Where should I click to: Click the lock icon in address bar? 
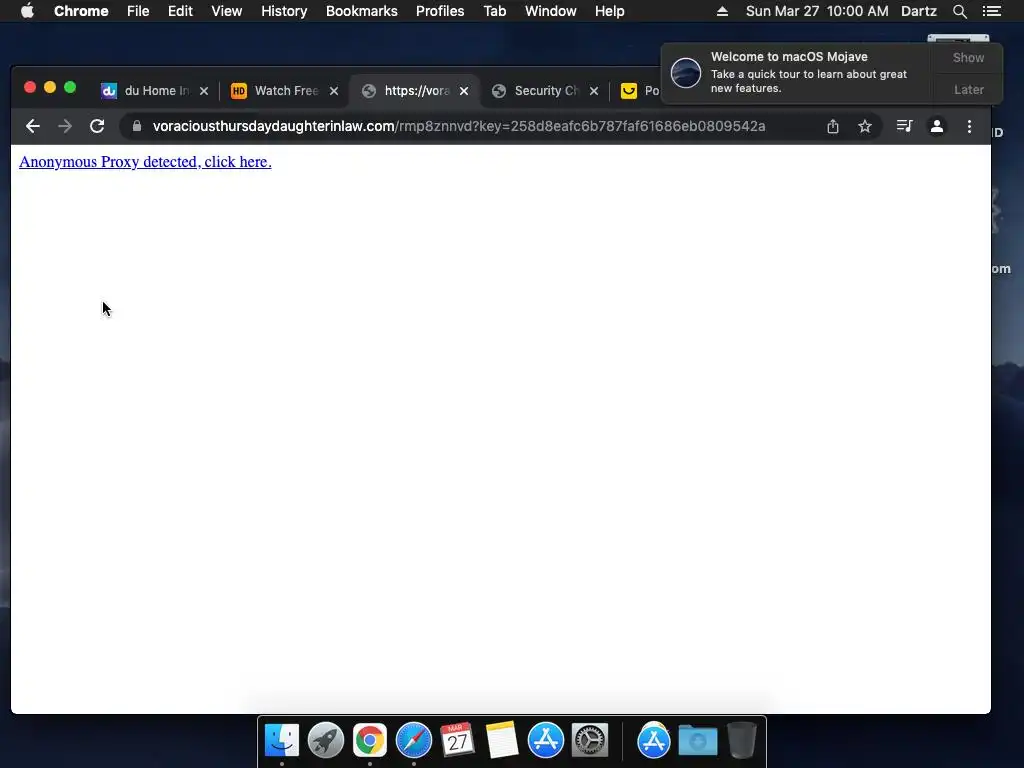click(136, 126)
